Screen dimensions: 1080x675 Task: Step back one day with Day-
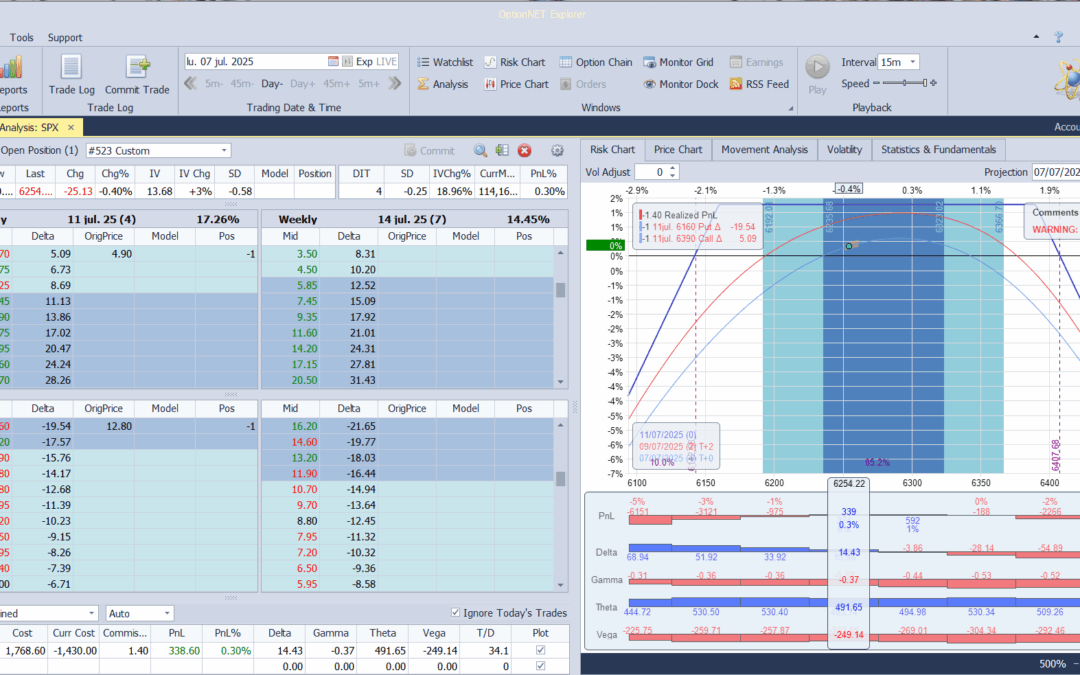pos(271,83)
